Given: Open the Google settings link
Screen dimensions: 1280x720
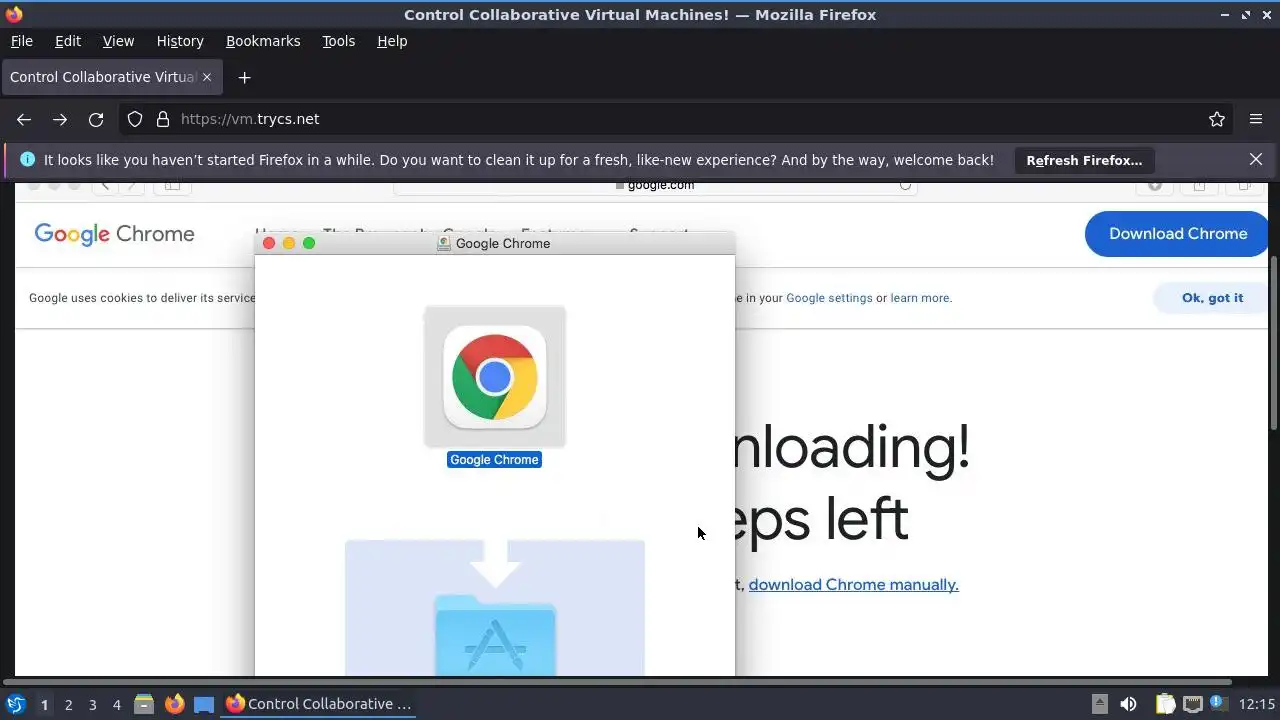Looking at the screenshot, I should (829, 298).
